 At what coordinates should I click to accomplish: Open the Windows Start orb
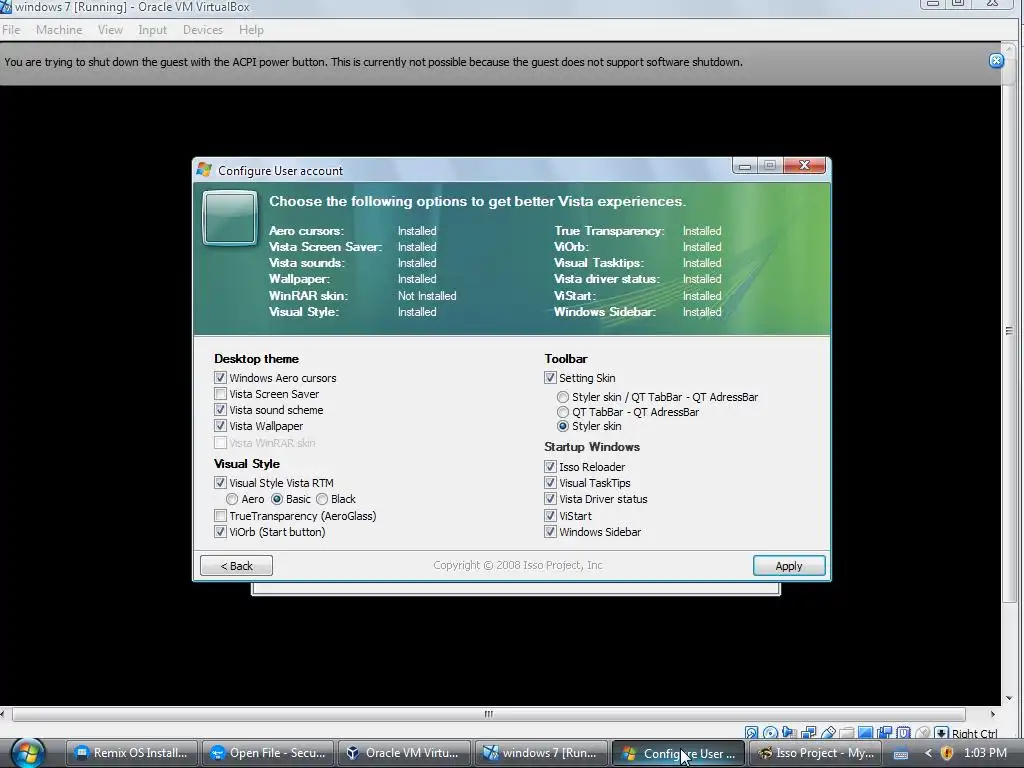(27, 753)
